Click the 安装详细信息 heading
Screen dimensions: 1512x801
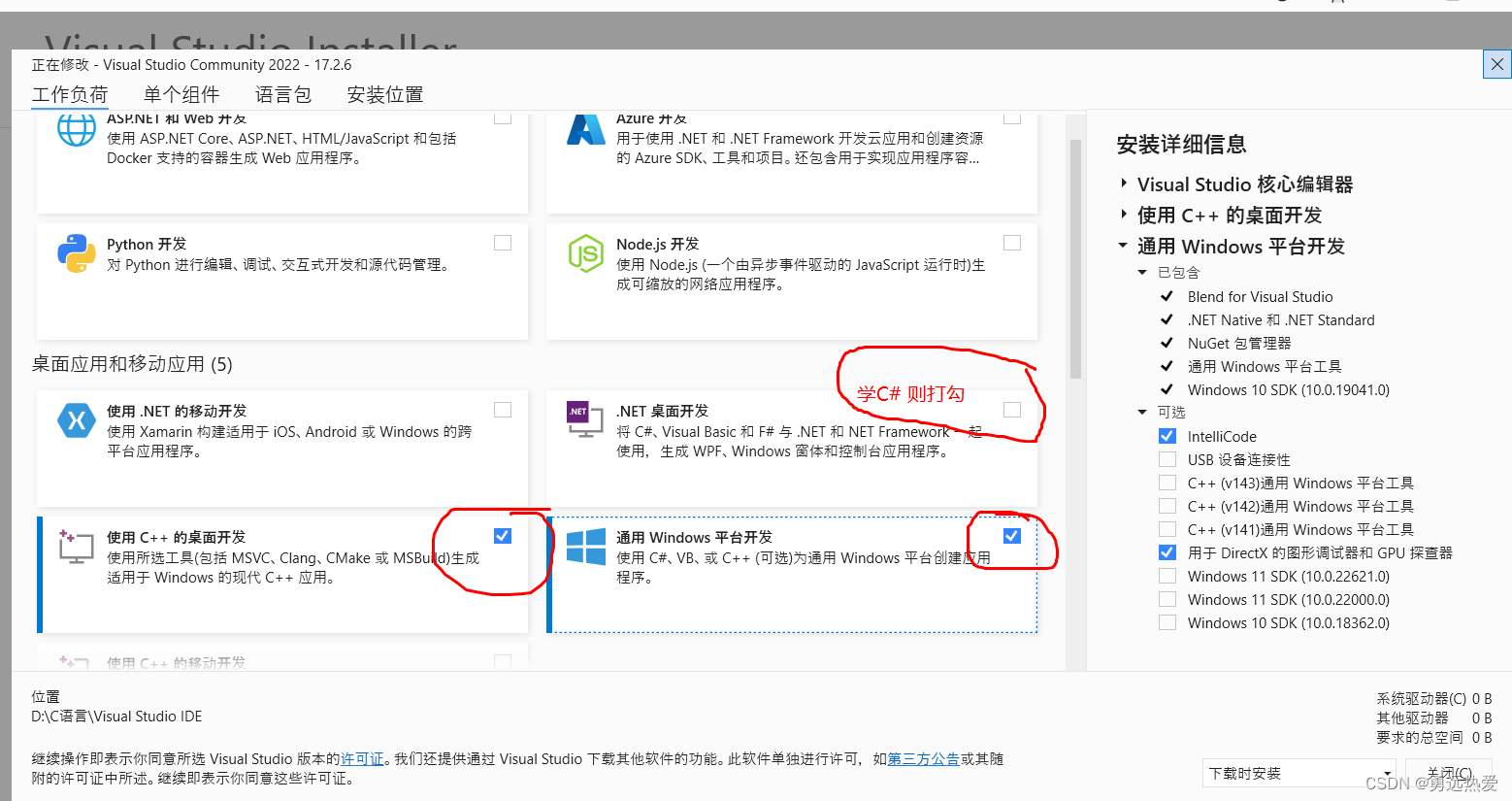point(1181,145)
